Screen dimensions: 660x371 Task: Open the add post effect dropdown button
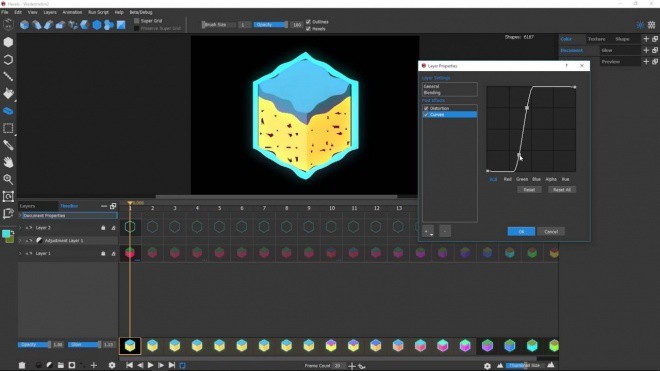pos(428,231)
